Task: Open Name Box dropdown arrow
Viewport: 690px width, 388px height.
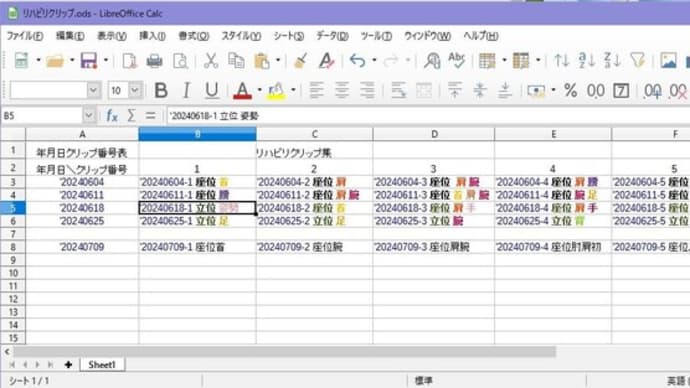Action: tap(88, 116)
